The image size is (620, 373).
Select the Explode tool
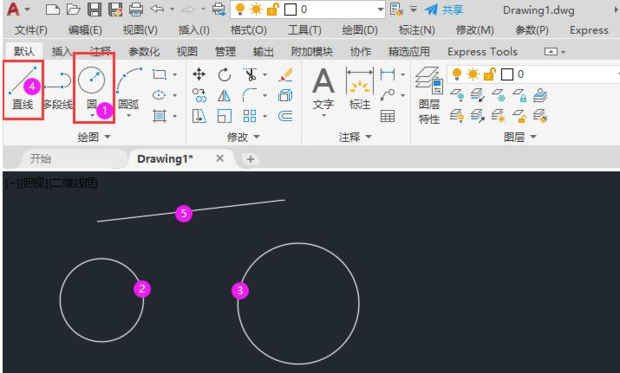285,95
